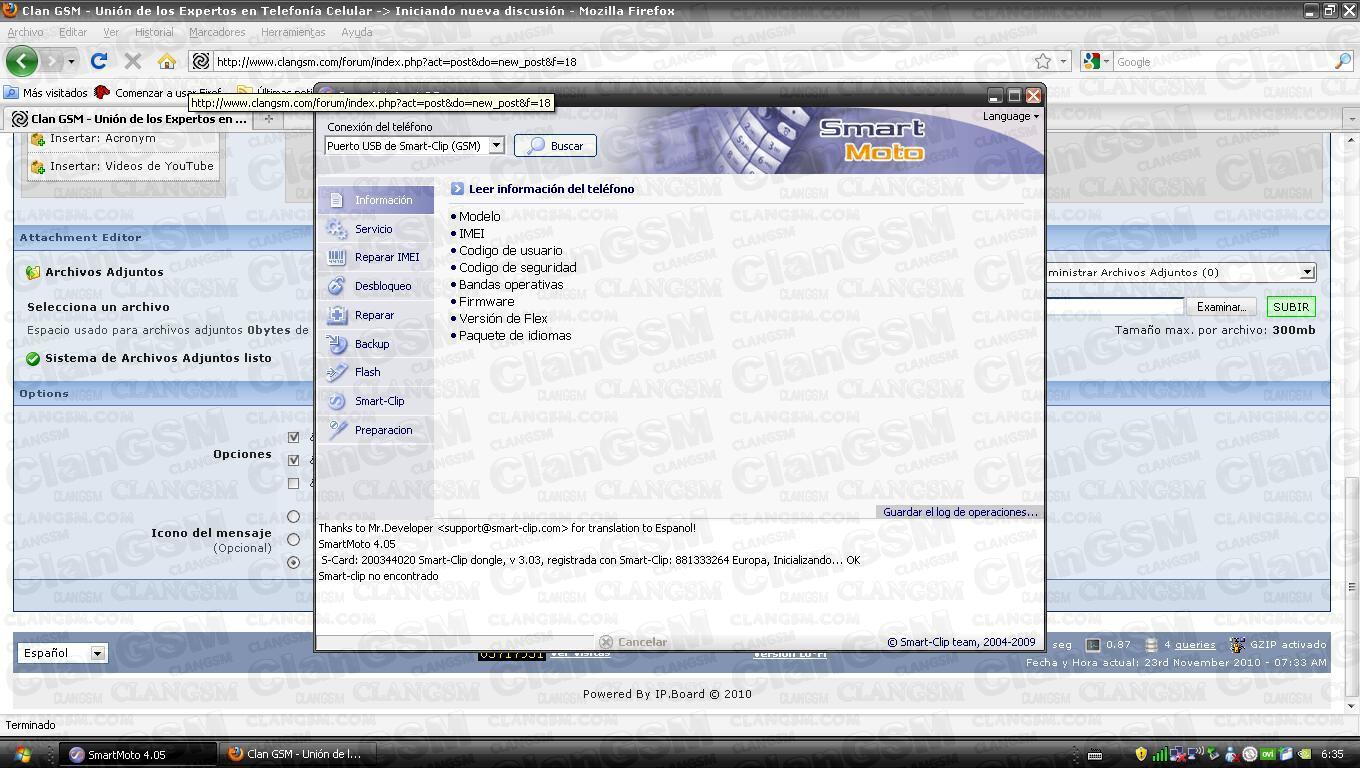Go forward with Firefox forward arrow
Viewport: 1360px width, 768px height.
53,61
